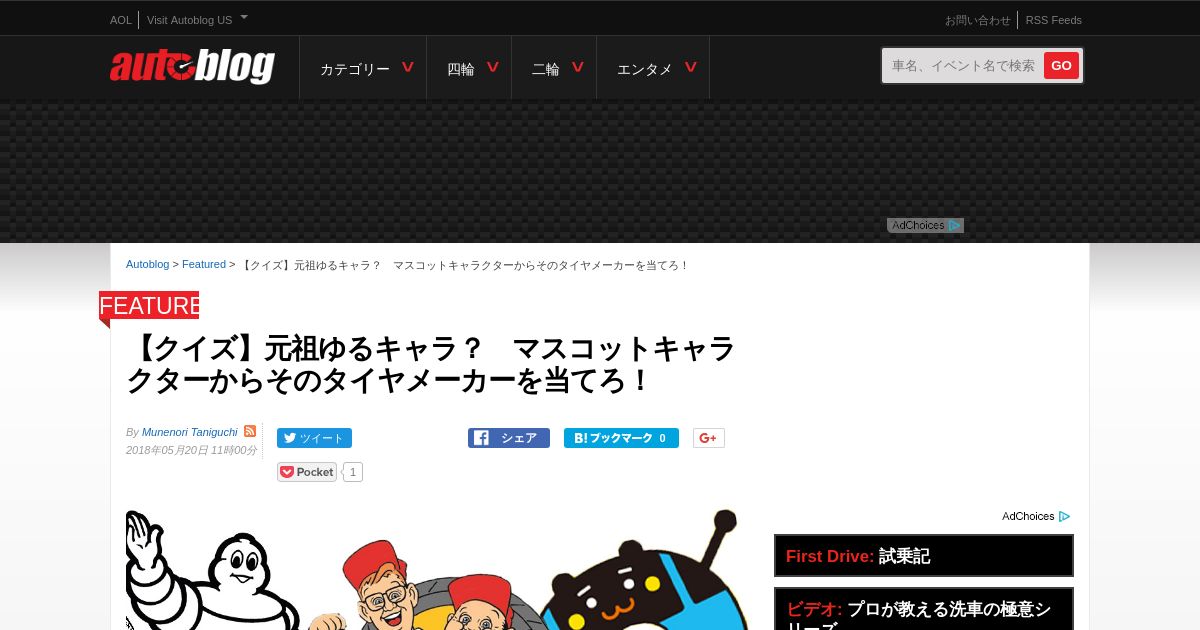This screenshot has width=1200, height=630.
Task: Share on Google Plus
Action: point(708,438)
